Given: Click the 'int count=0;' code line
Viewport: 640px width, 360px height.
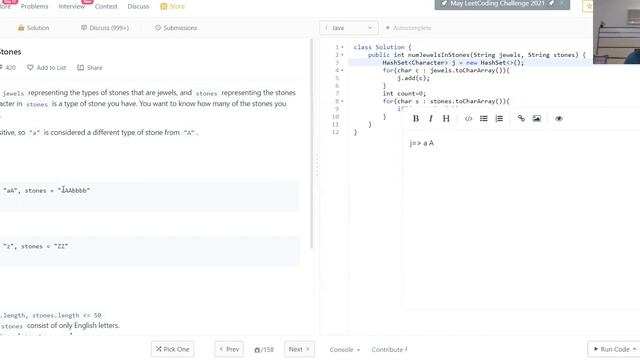Looking at the screenshot, I should click(x=404, y=93).
